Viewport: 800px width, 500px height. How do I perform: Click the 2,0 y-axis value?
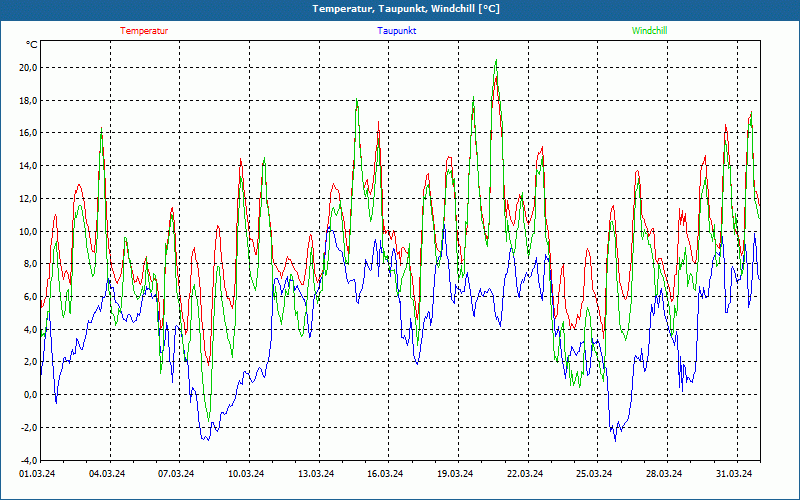[x=31, y=362]
